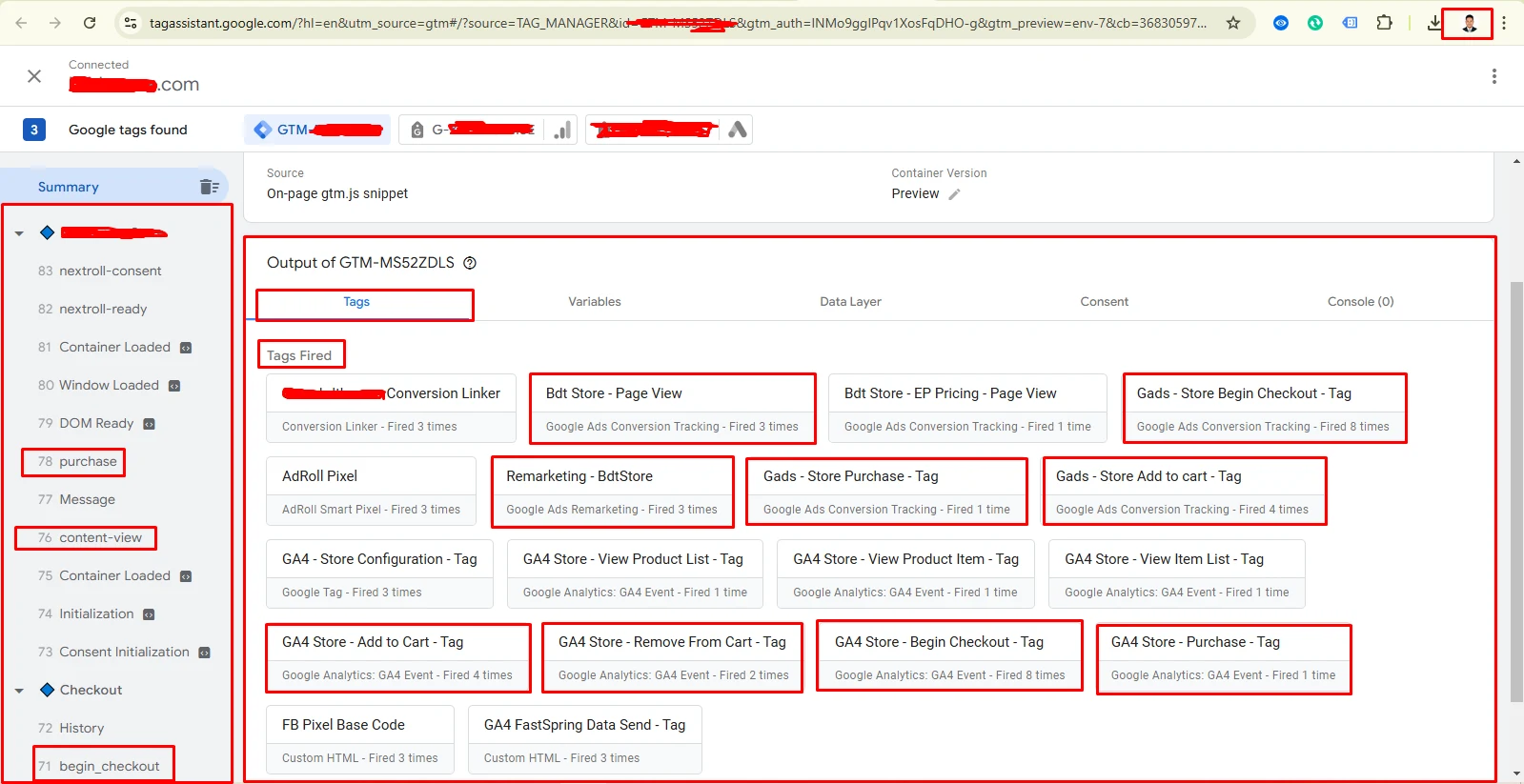Open the Summary view
The height and width of the screenshot is (784, 1524).
coord(68,187)
